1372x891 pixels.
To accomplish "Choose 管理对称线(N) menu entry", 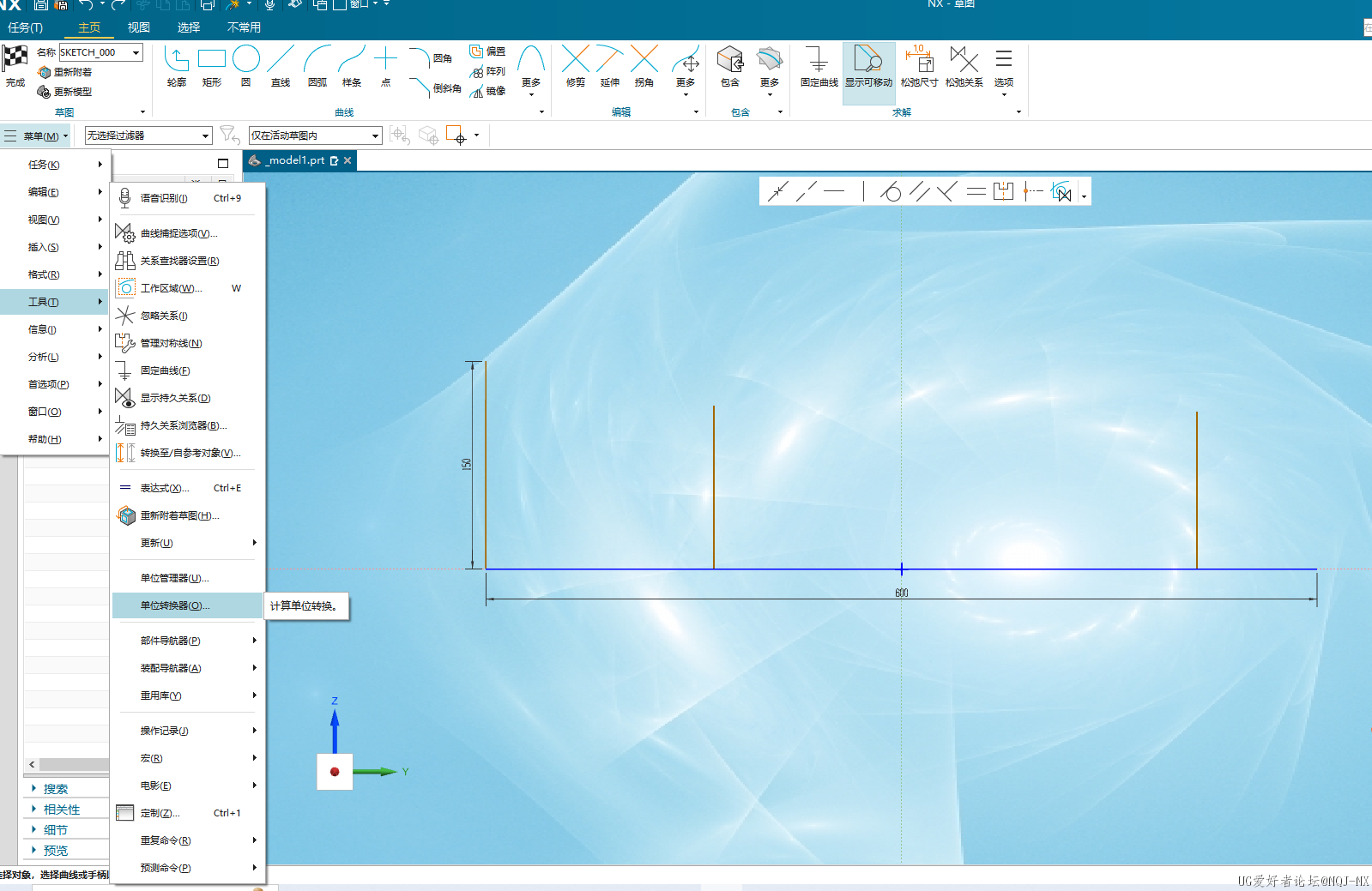I will pyautogui.click(x=187, y=343).
